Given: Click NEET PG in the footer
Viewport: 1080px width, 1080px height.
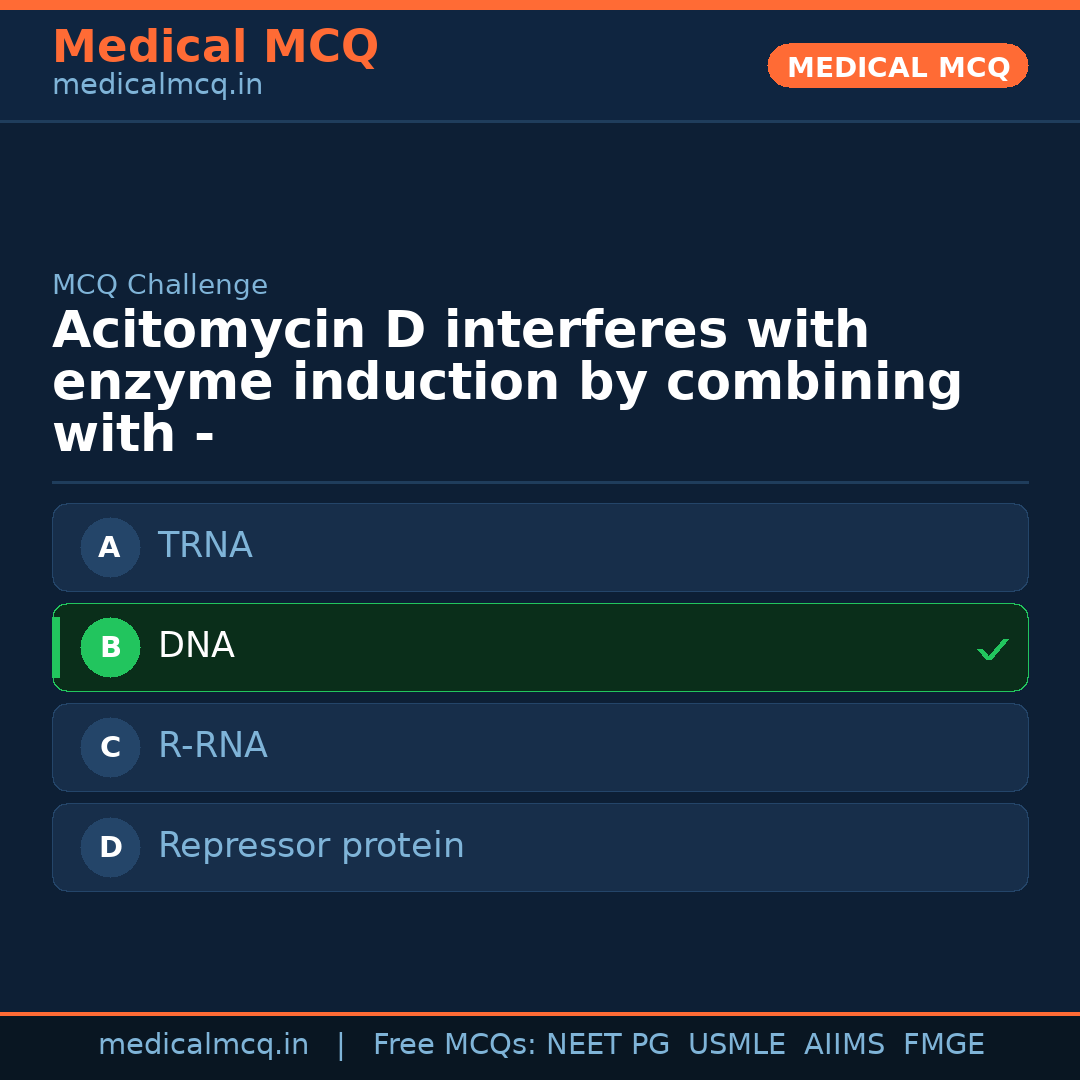Looking at the screenshot, I should [608, 1045].
